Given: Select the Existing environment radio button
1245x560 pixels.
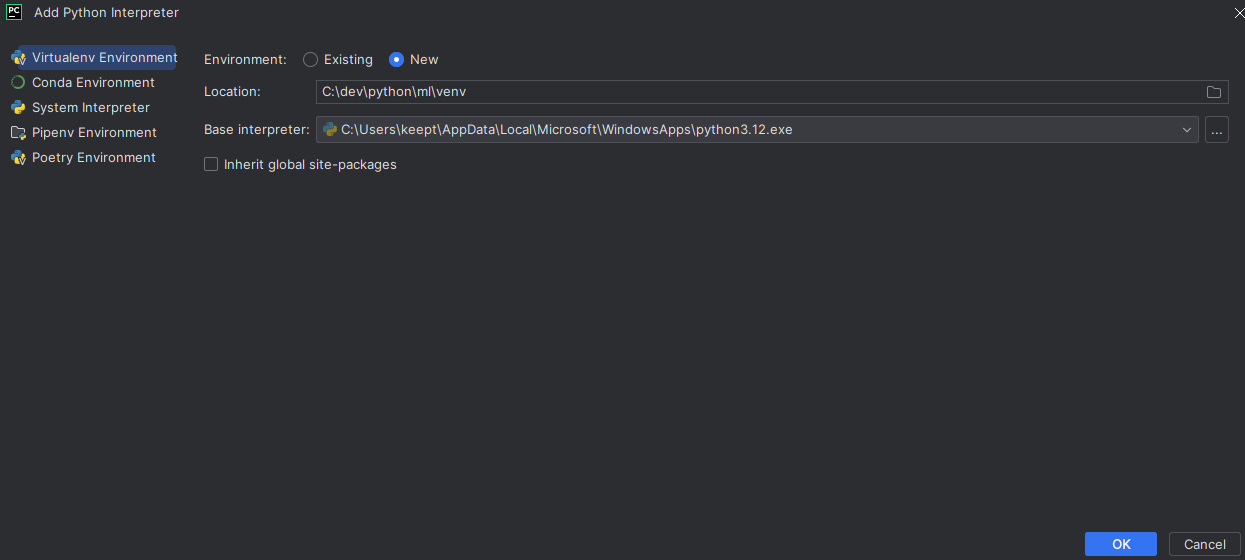Looking at the screenshot, I should 310,59.
